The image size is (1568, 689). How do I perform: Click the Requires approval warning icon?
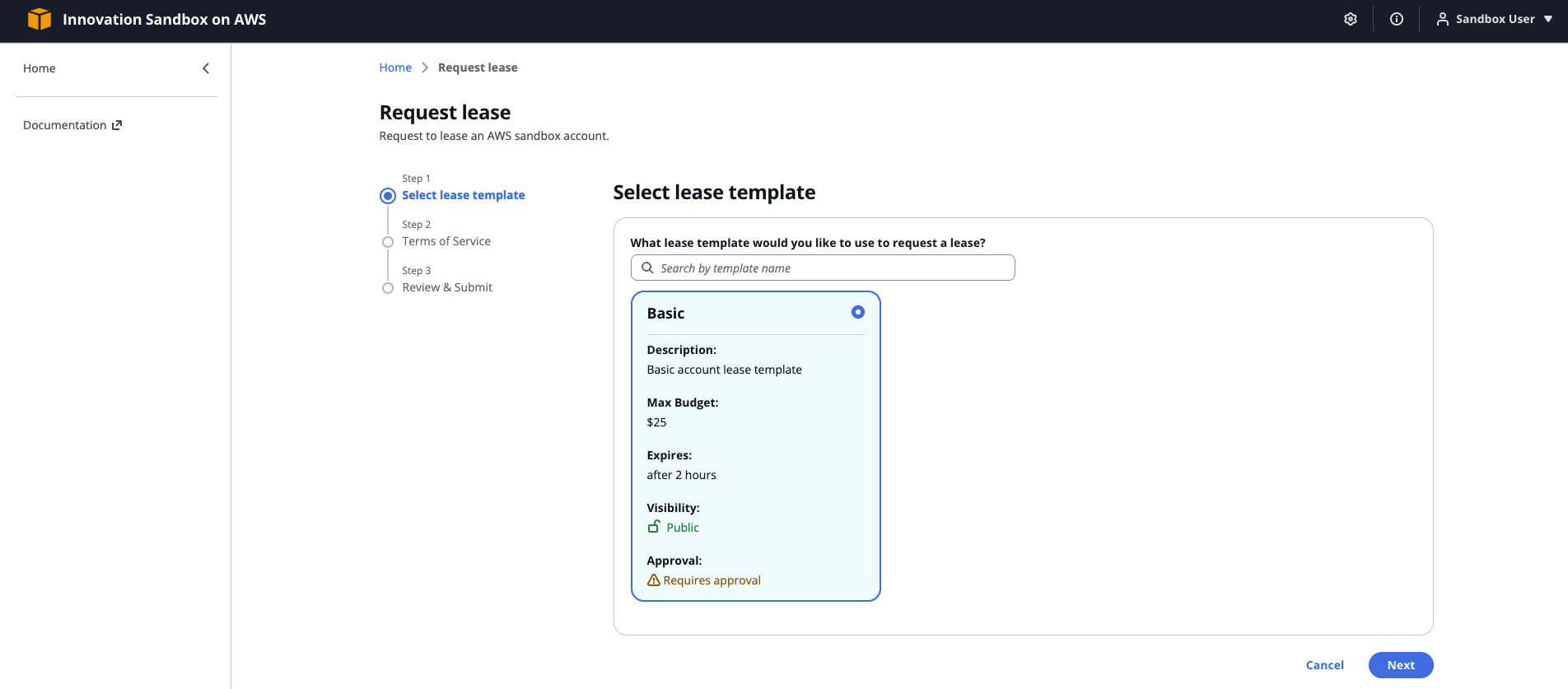(654, 580)
